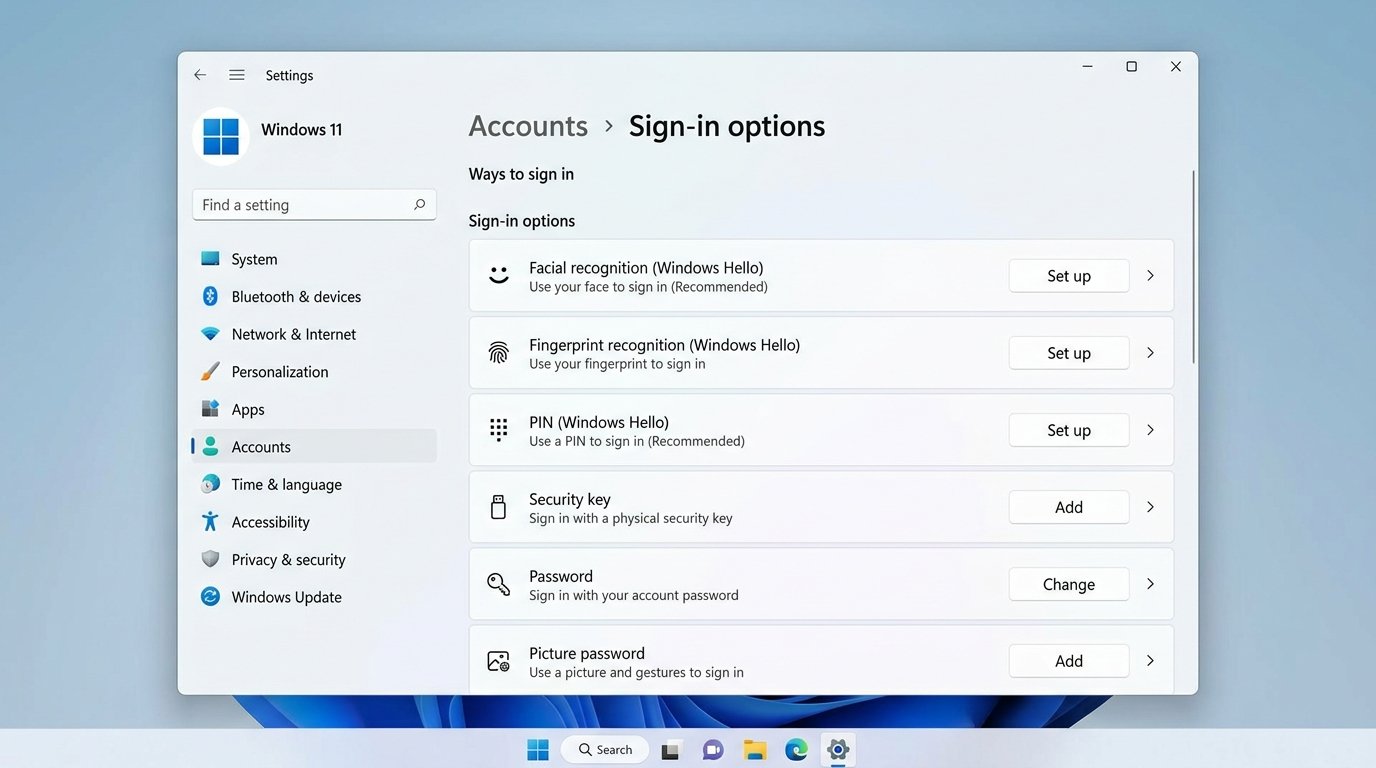Screen dimensions: 1376x768
Task: Click the picture password image icon
Action: click(x=498, y=661)
